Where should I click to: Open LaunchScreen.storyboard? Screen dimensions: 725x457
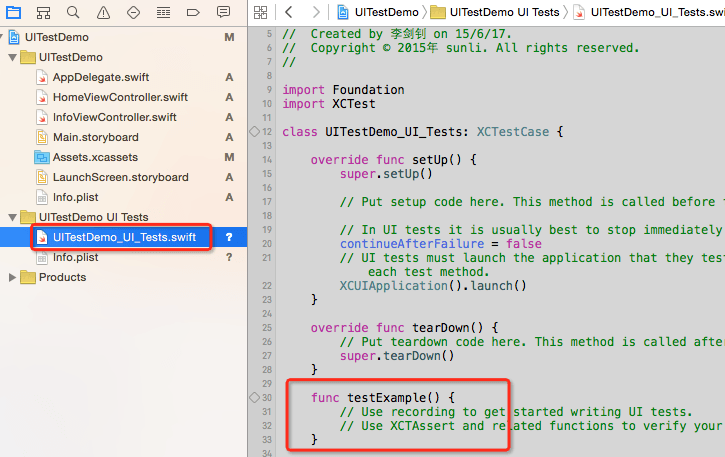pyautogui.click(x=123, y=177)
